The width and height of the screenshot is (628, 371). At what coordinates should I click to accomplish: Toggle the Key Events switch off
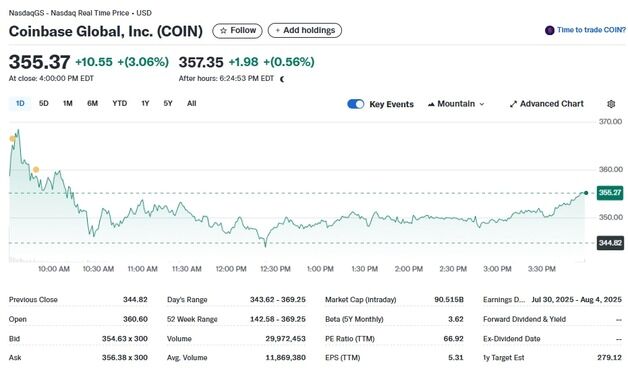tap(356, 104)
